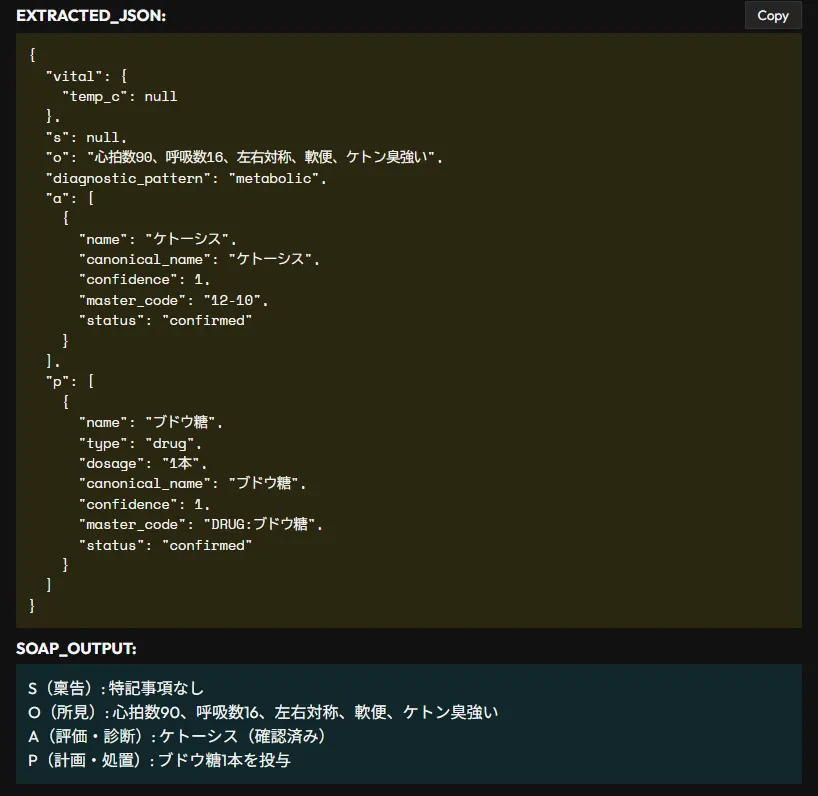
Task: Click the "dosage": "1本" line
Action: [143, 464]
